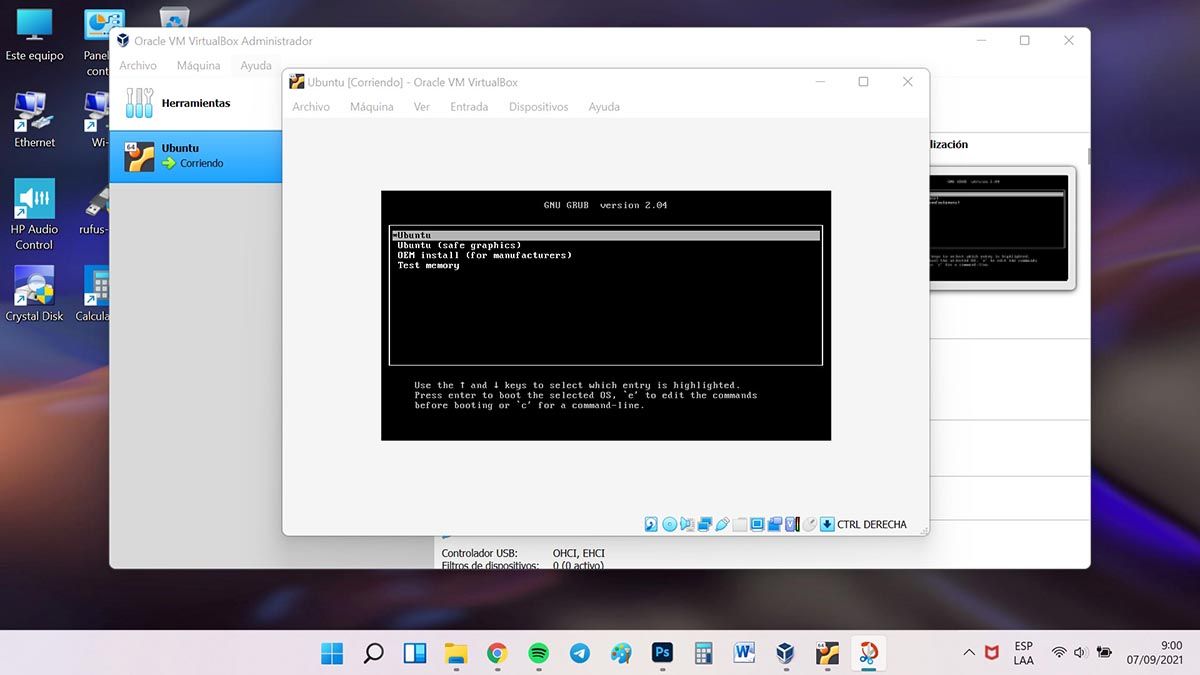The image size is (1200, 675).
Task: Open the Entrada menu in the VM window
Action: 469,107
